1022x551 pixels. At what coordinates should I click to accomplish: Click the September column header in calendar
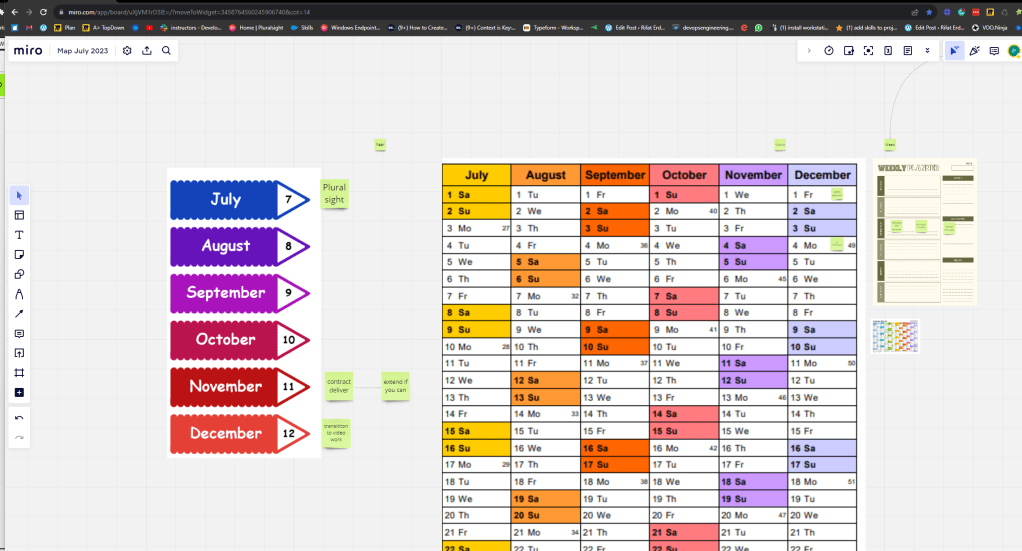coord(615,175)
